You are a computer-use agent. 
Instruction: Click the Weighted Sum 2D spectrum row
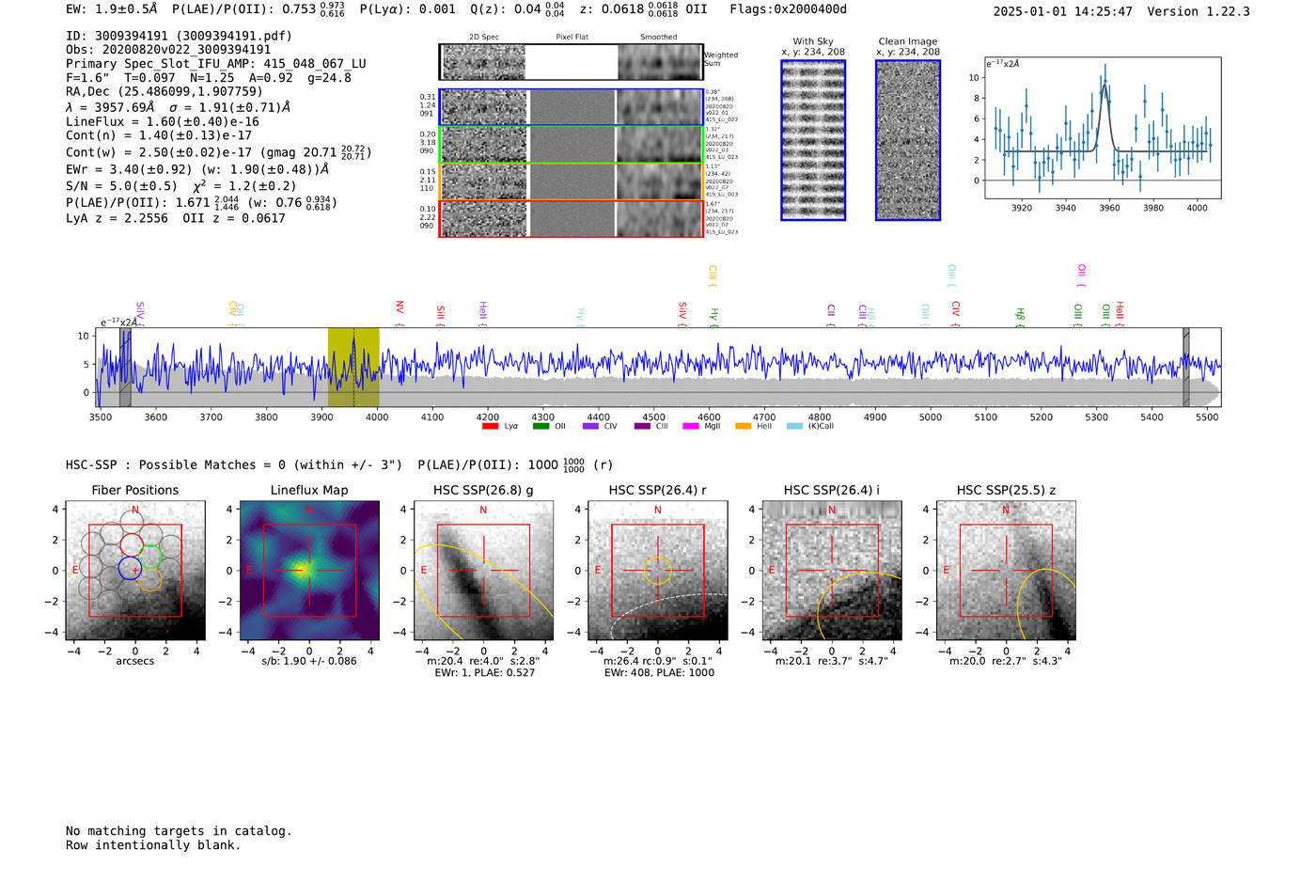tap(572, 62)
